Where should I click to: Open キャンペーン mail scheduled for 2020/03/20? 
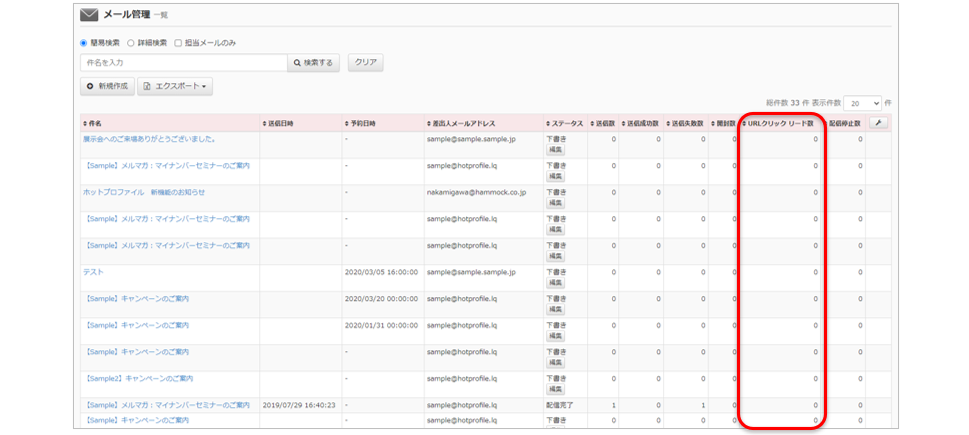[136, 298]
